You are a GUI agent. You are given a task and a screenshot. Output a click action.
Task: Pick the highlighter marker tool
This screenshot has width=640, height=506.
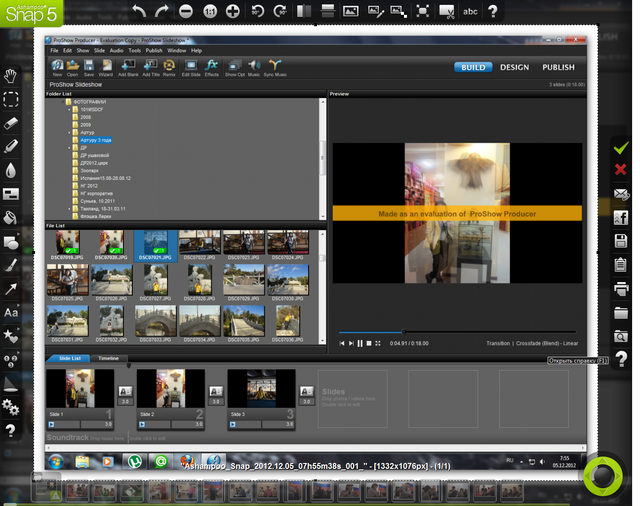[x=11, y=146]
